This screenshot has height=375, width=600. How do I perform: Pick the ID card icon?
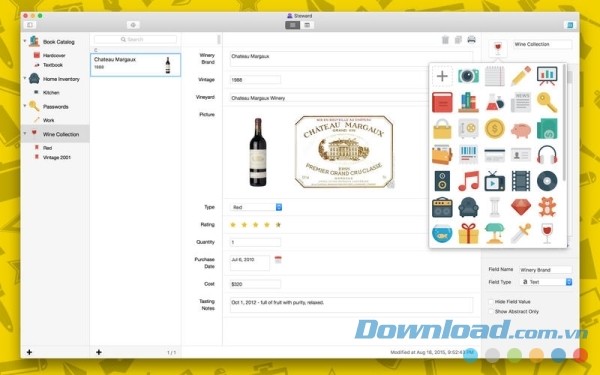tap(521, 155)
